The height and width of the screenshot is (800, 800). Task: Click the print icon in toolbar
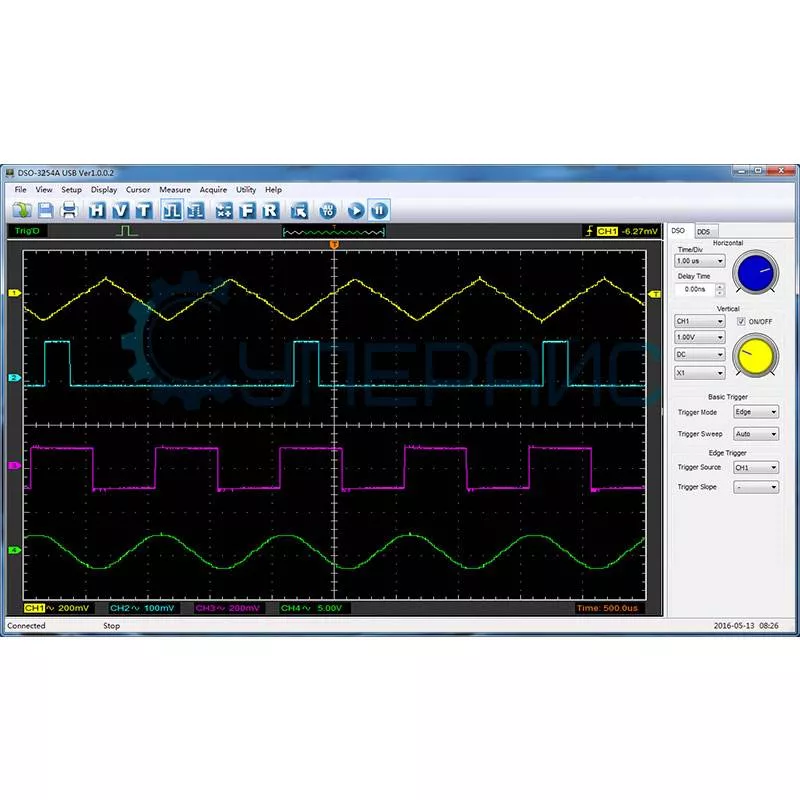pos(69,210)
